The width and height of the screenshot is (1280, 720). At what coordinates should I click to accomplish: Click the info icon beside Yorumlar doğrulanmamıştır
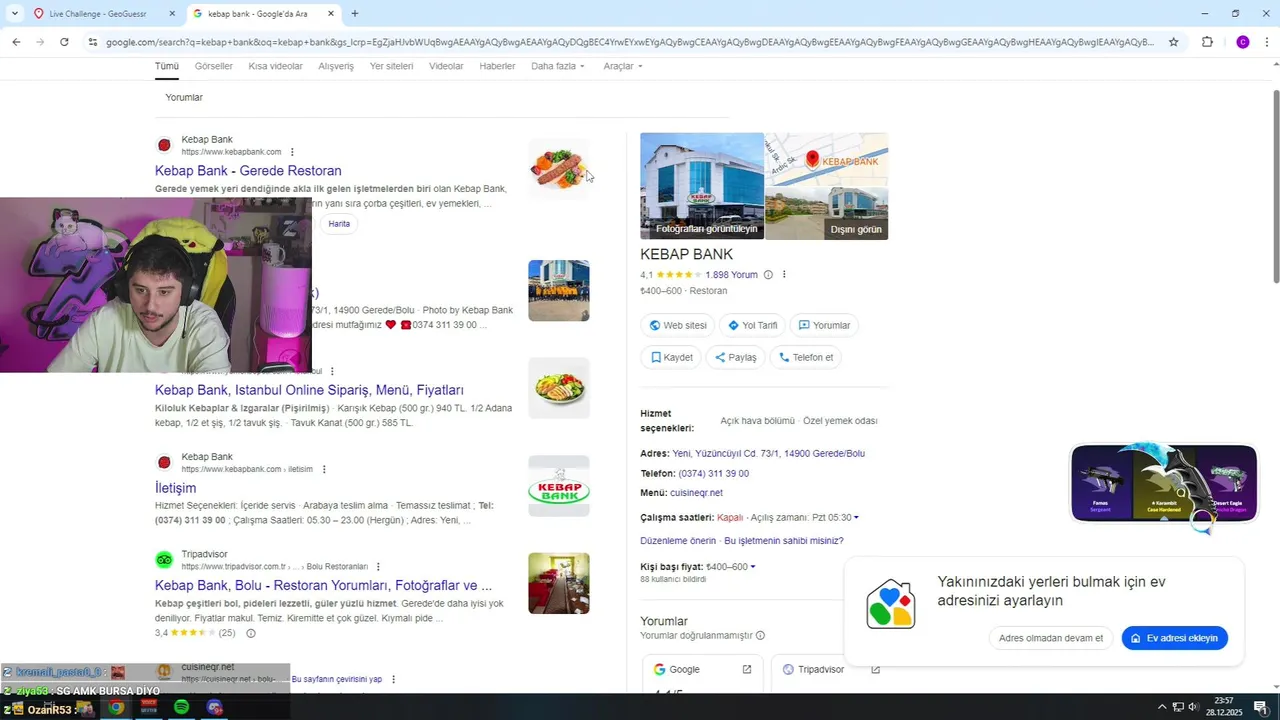(x=760, y=635)
